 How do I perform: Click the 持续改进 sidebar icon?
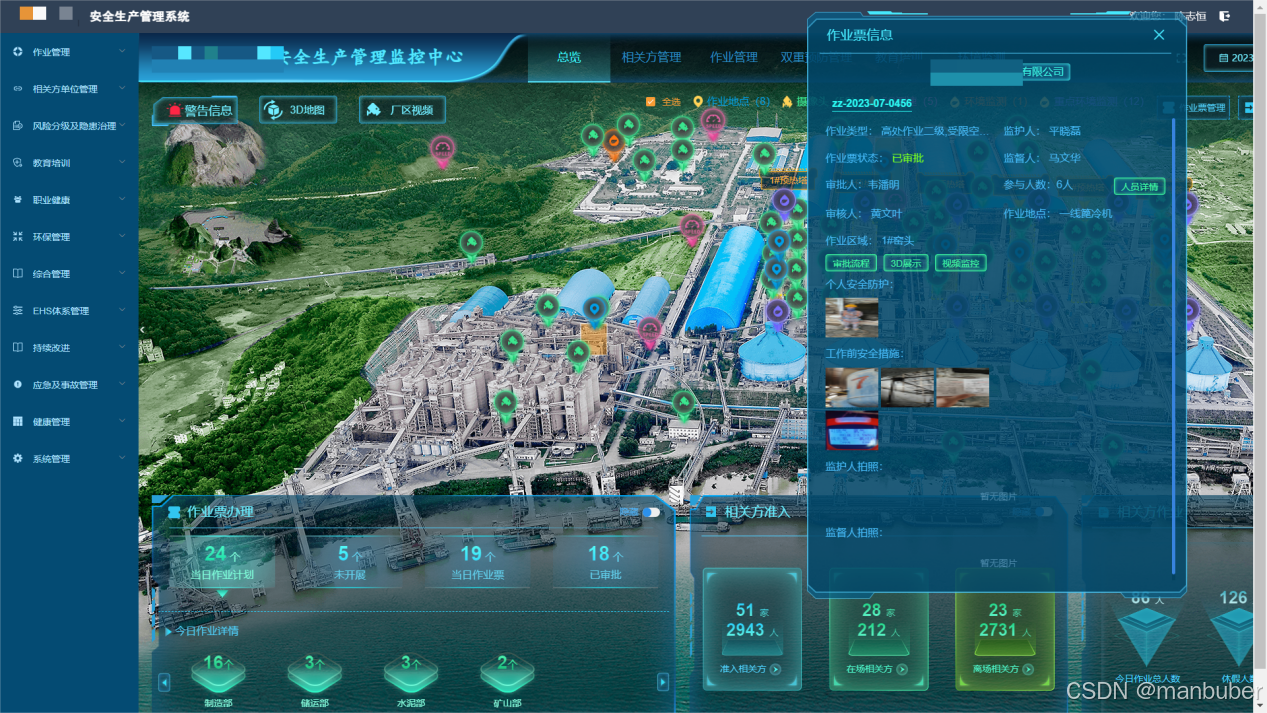18,348
